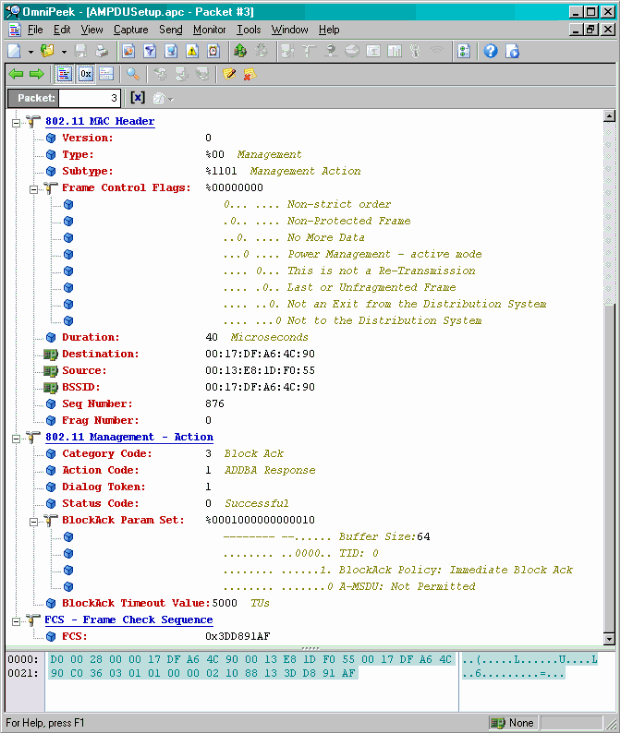Click the Print icon in toolbar
This screenshot has height=733, width=620.
101,50
